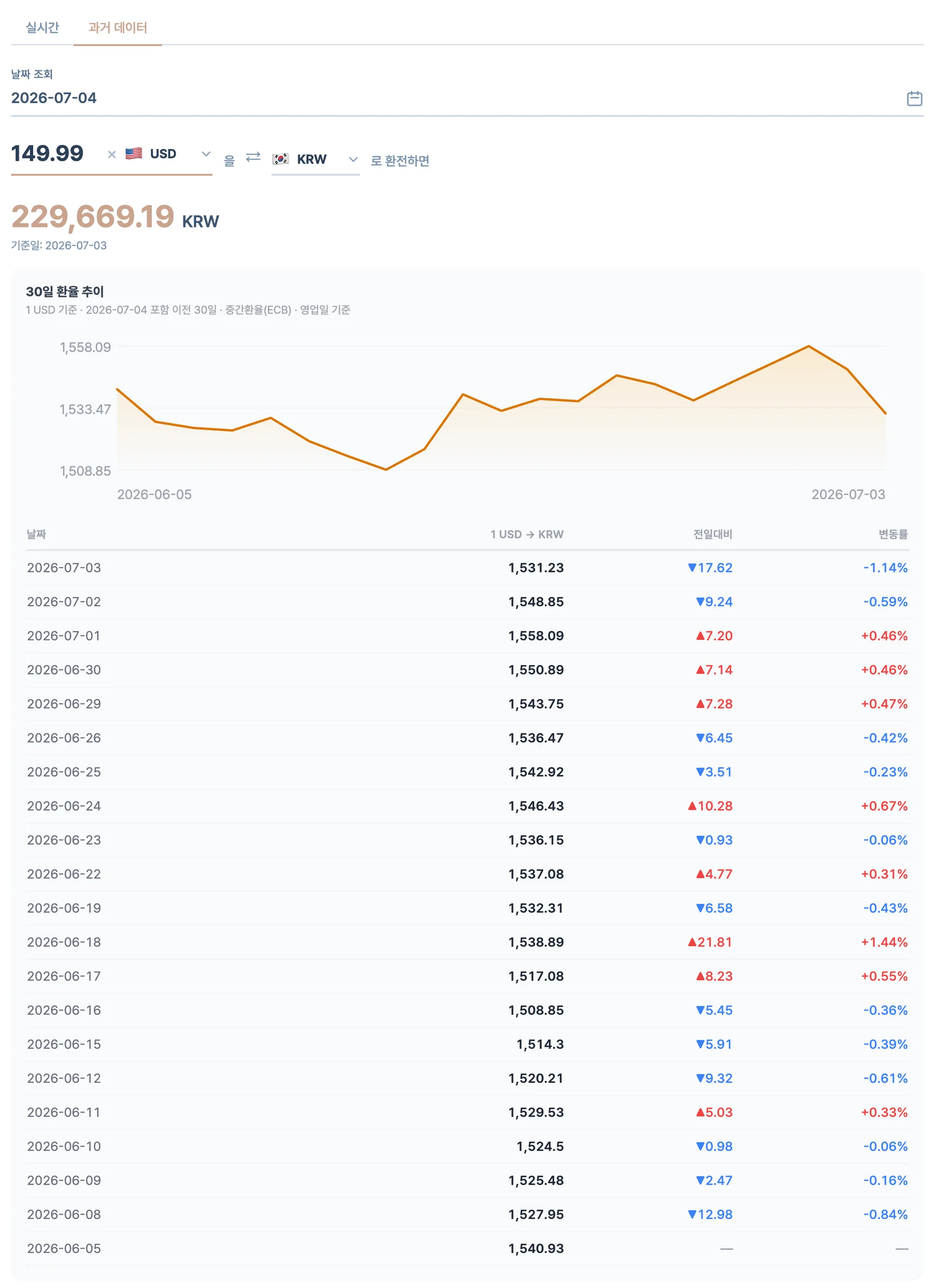Select the 과거 데이터 tab

click(x=118, y=27)
